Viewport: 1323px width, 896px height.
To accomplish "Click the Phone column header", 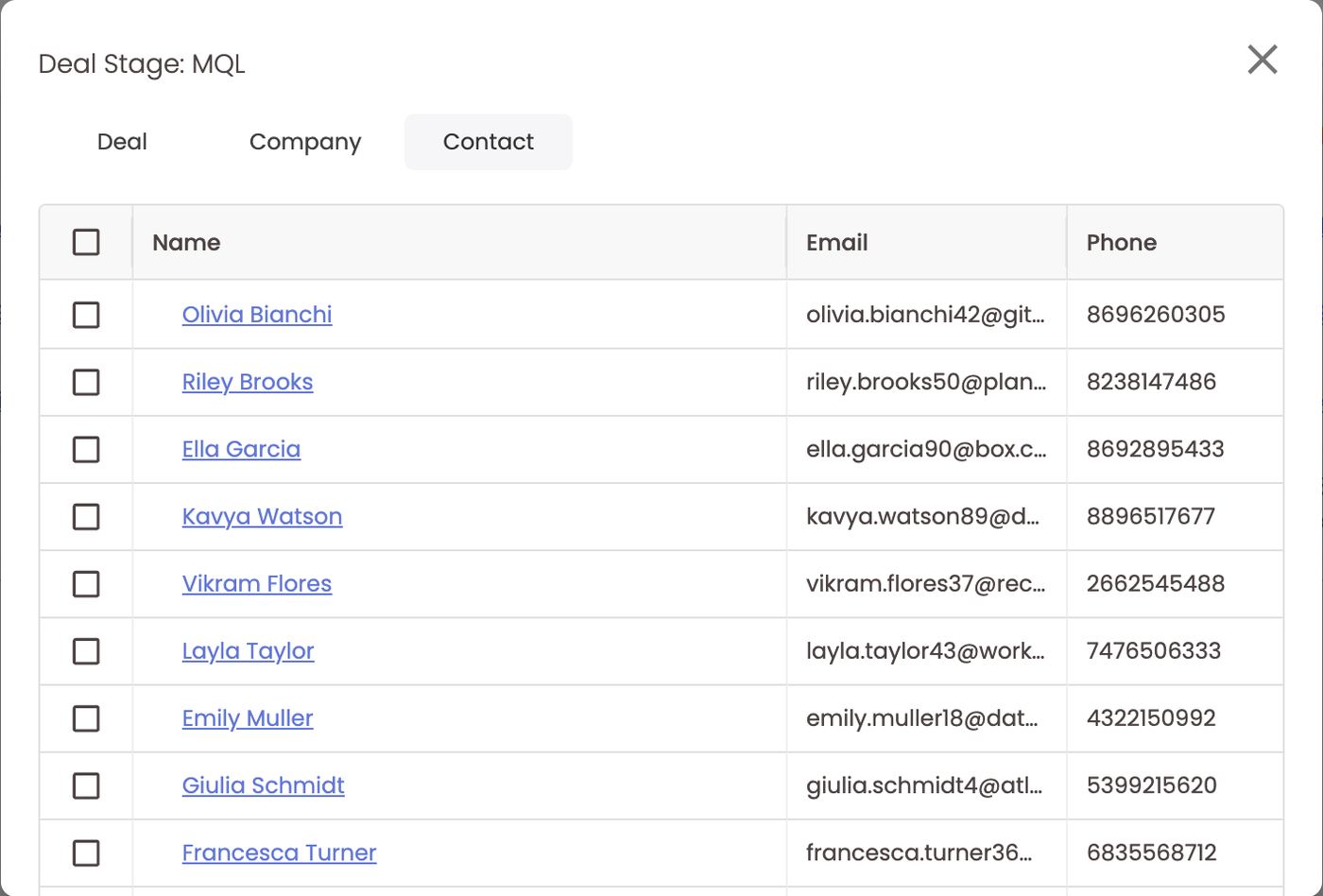I will tap(1175, 242).
